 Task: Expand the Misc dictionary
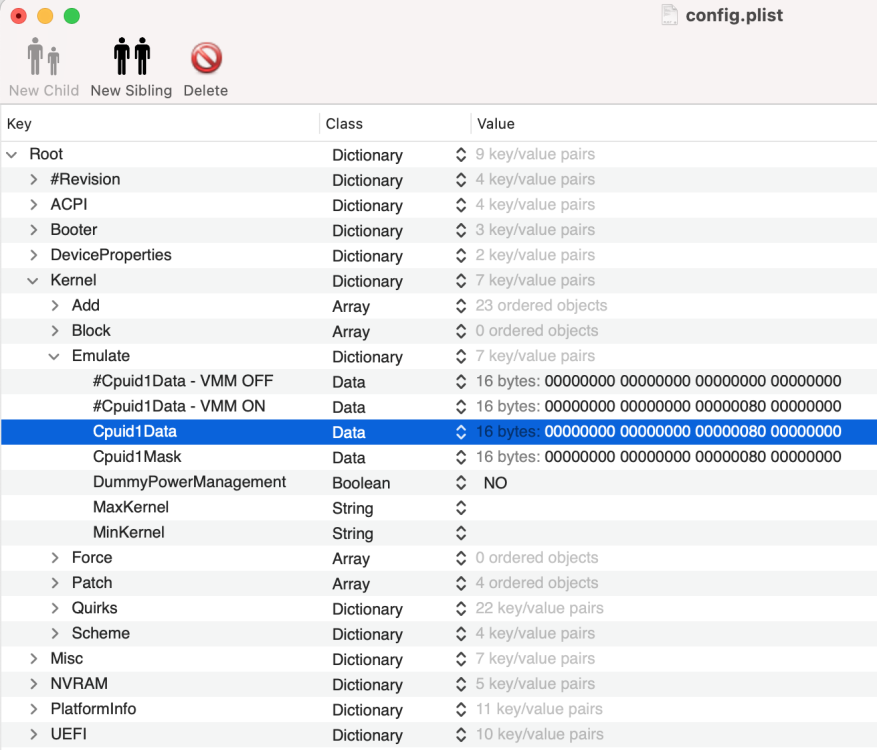pyautogui.click(x=34, y=658)
